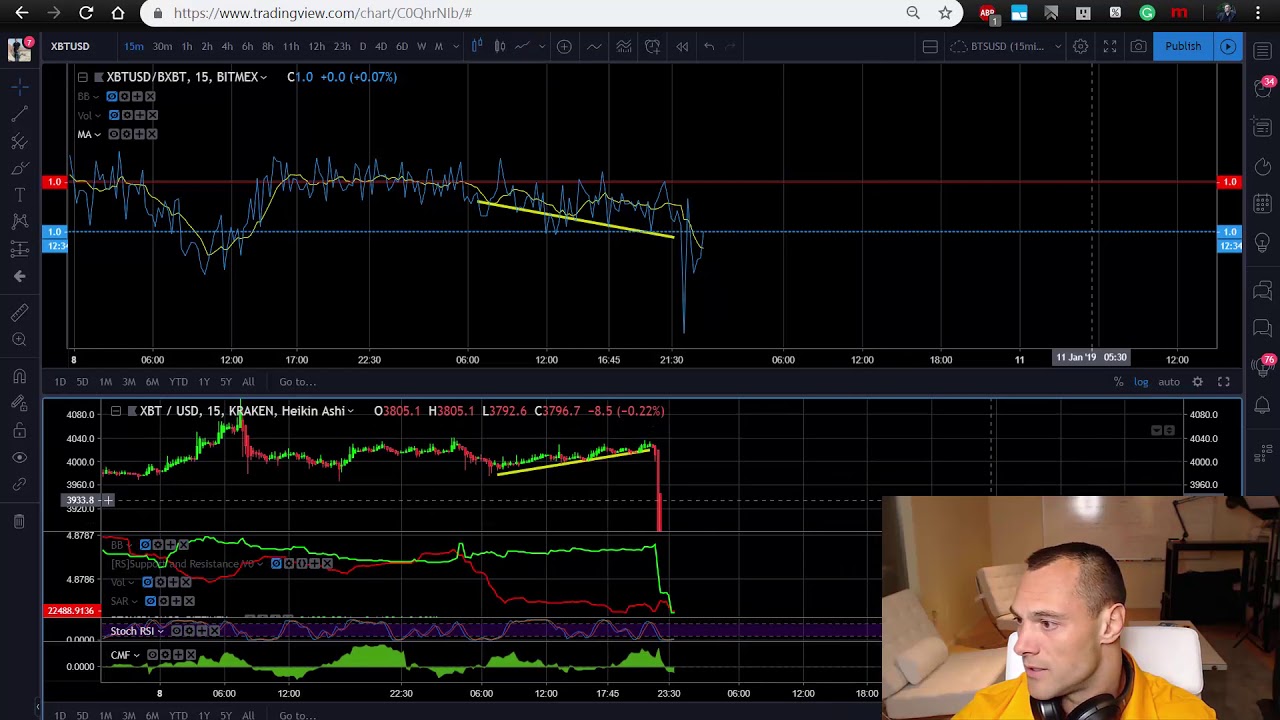This screenshot has width=1280, height=720.
Task: Open the more timeframes dropdown arrow
Action: click(456, 46)
